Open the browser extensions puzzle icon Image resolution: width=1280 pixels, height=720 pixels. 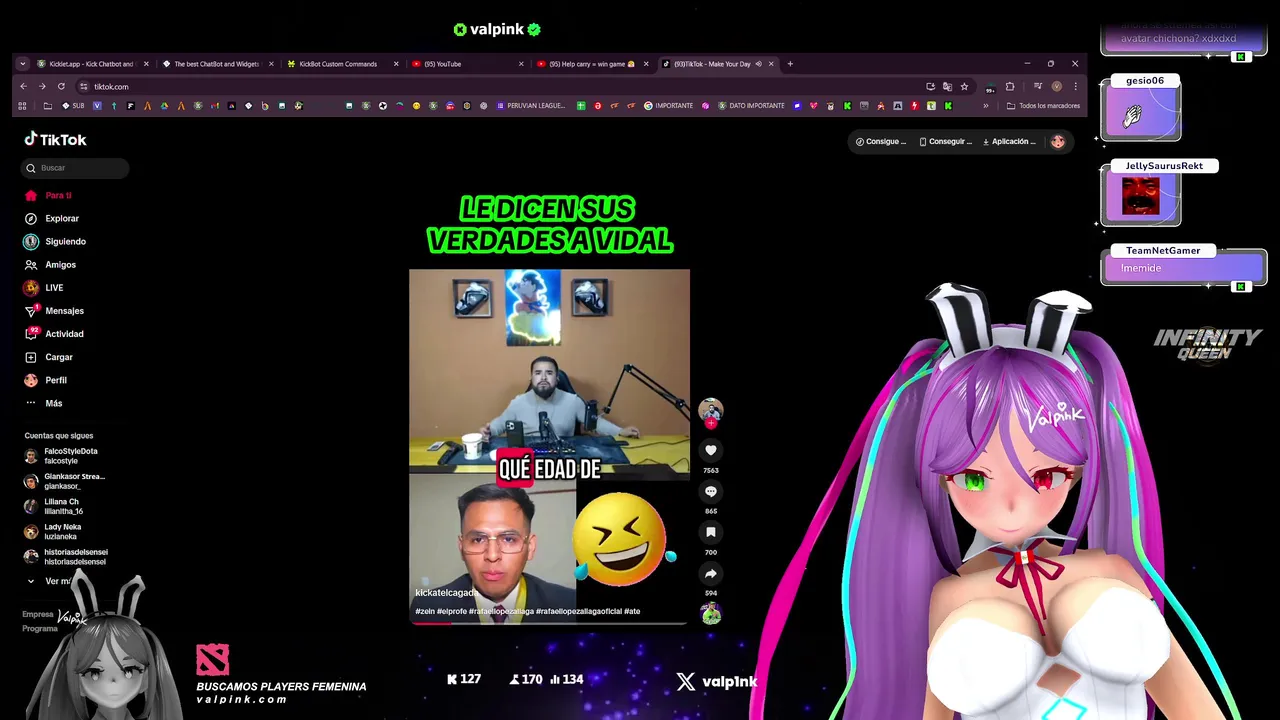click(x=1010, y=86)
